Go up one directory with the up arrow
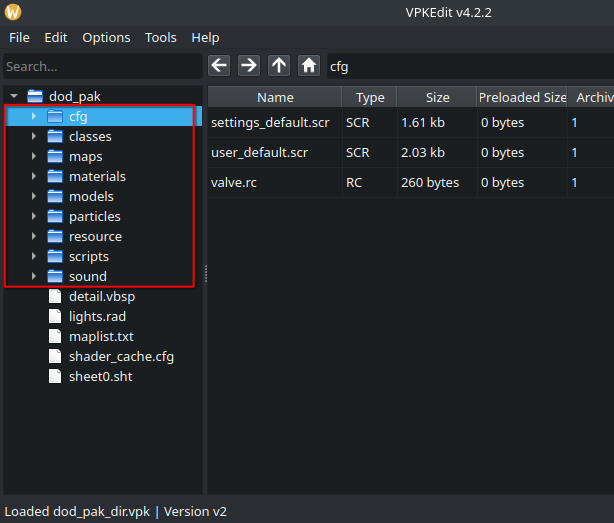This screenshot has width=614, height=523. (279, 65)
